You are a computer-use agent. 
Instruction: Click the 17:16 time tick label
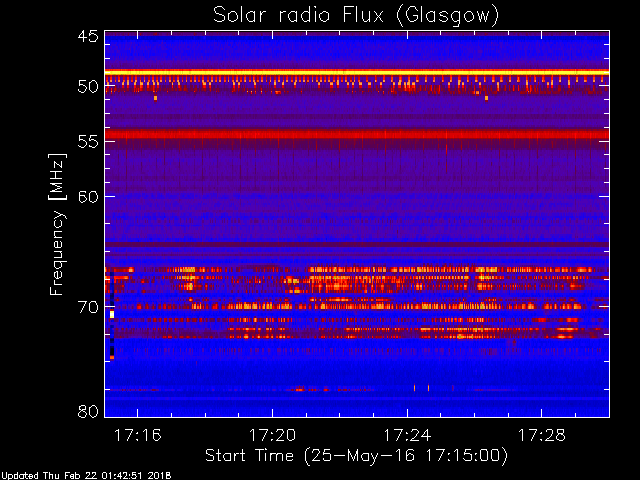[x=138, y=436]
